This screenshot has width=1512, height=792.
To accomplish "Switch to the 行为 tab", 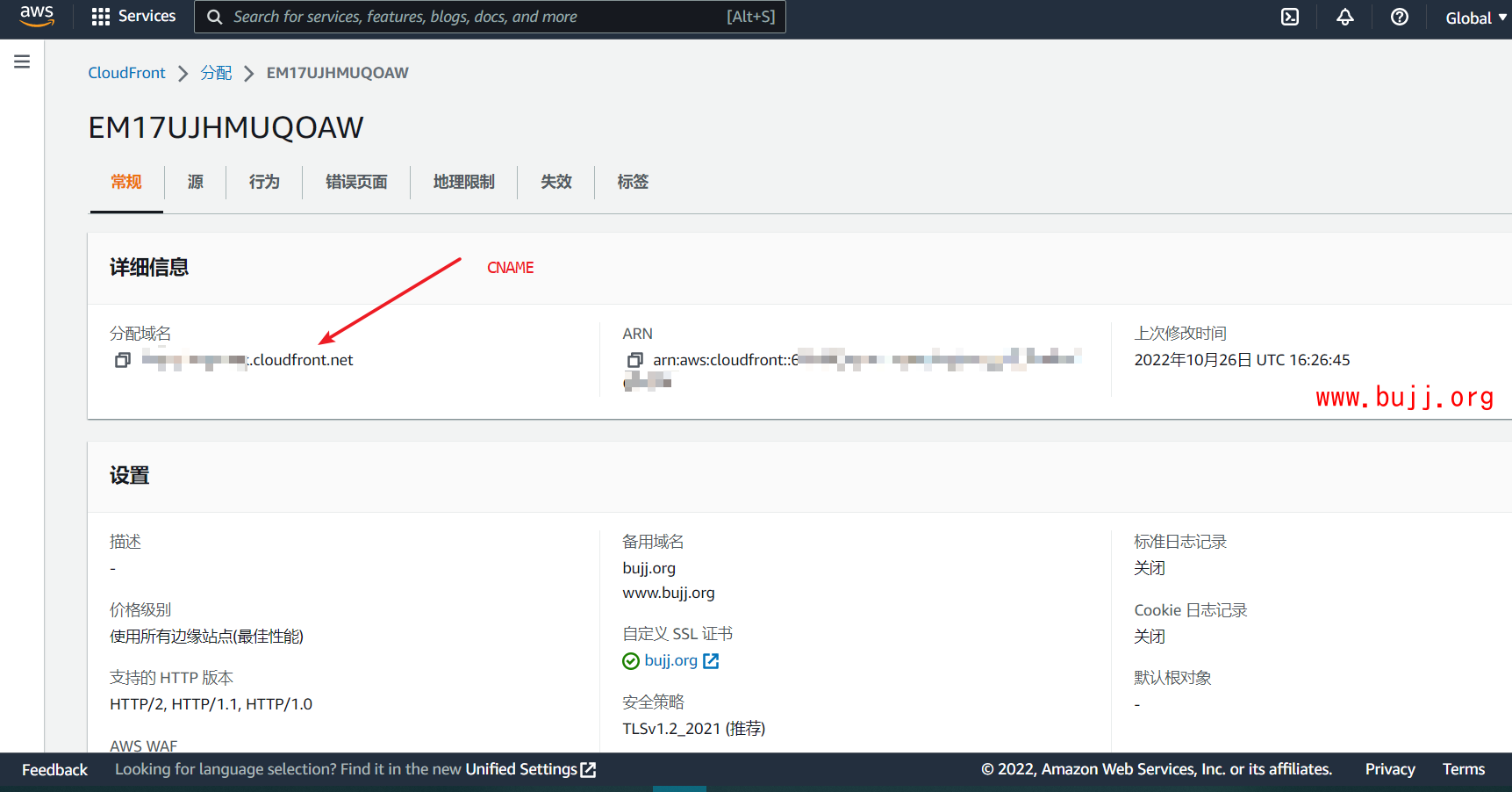I will pos(264,182).
